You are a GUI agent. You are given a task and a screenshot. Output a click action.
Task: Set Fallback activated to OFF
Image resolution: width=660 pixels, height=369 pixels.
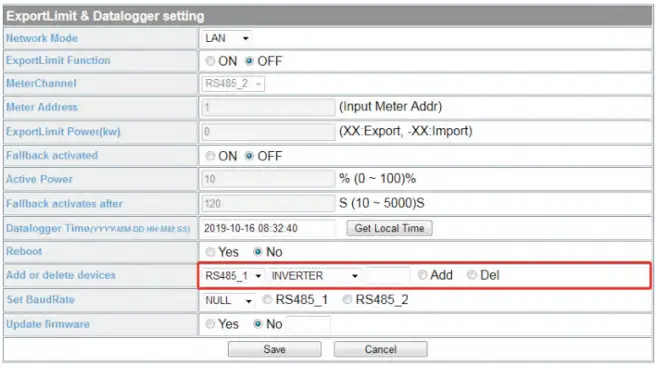click(249, 156)
